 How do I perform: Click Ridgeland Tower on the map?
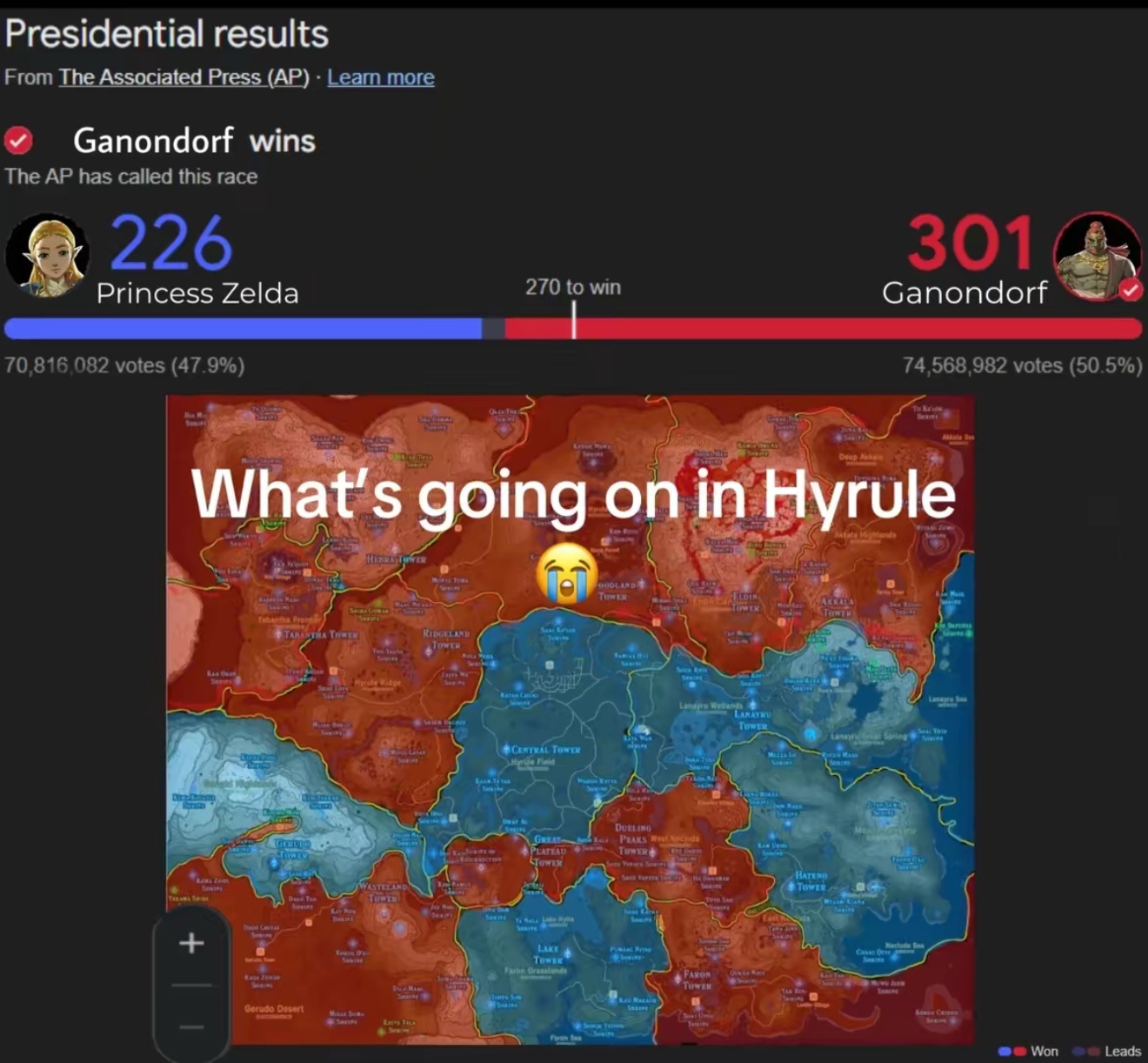447,639
